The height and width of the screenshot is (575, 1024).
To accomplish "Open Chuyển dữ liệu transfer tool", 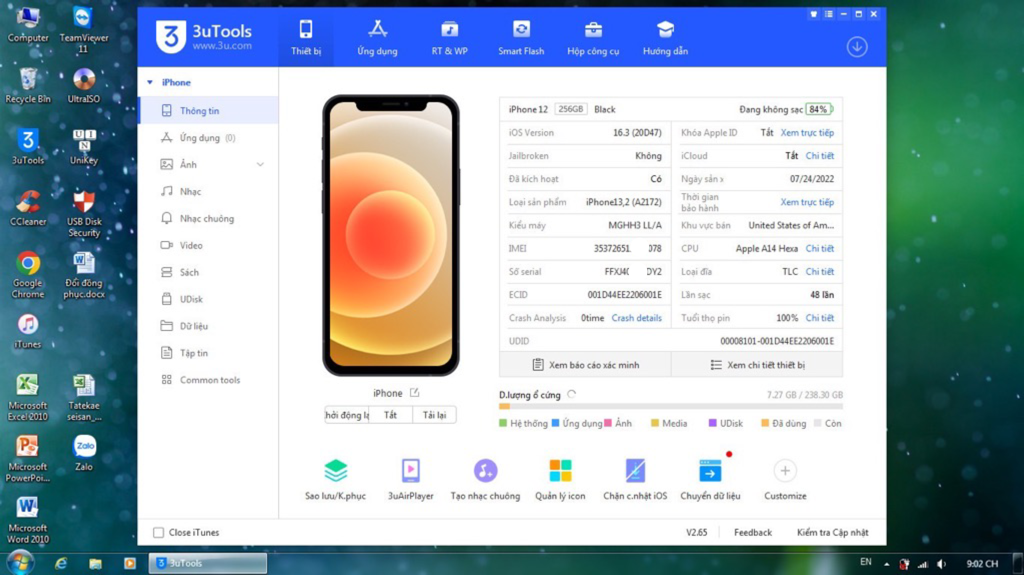I will tap(710, 479).
